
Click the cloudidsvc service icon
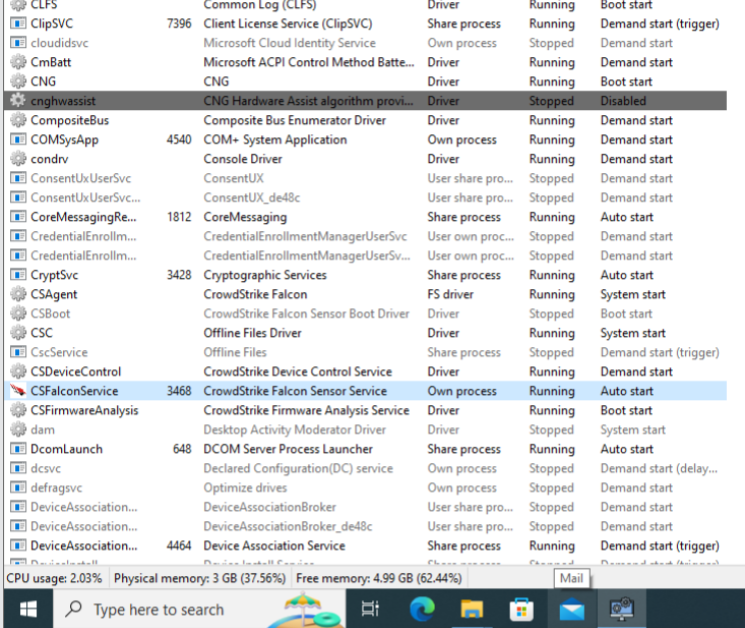pyautogui.click(x=18, y=43)
